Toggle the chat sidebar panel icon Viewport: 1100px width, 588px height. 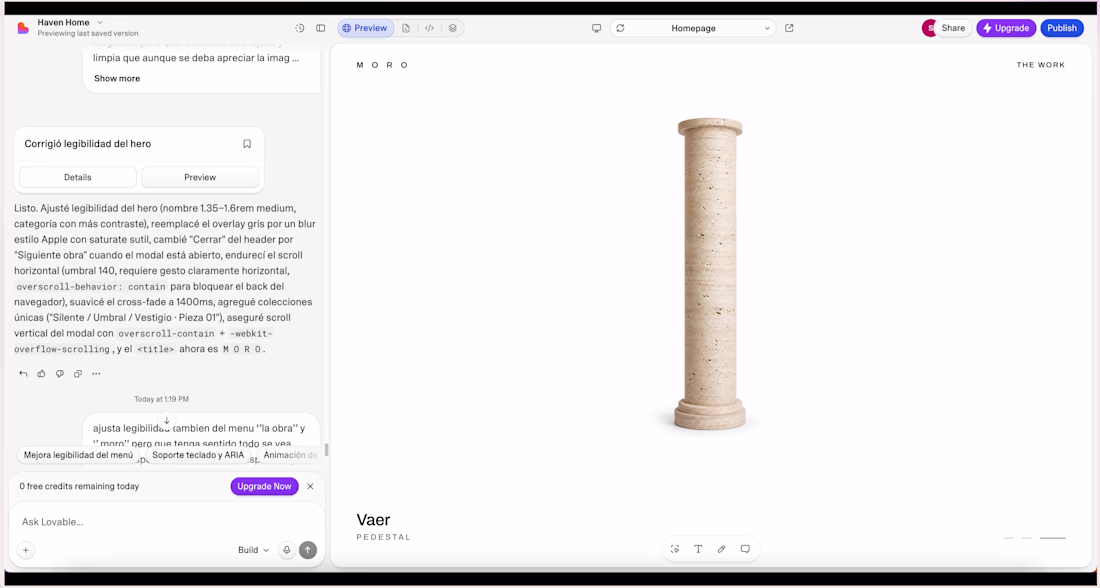coord(321,28)
